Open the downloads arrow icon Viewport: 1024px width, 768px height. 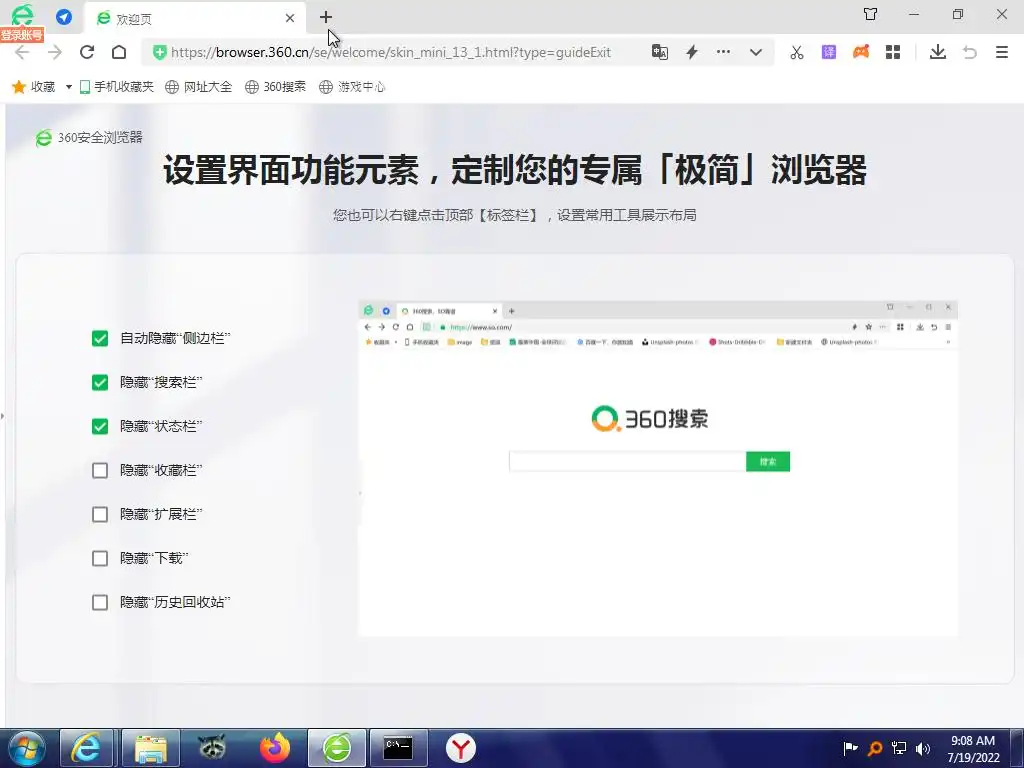(938, 52)
